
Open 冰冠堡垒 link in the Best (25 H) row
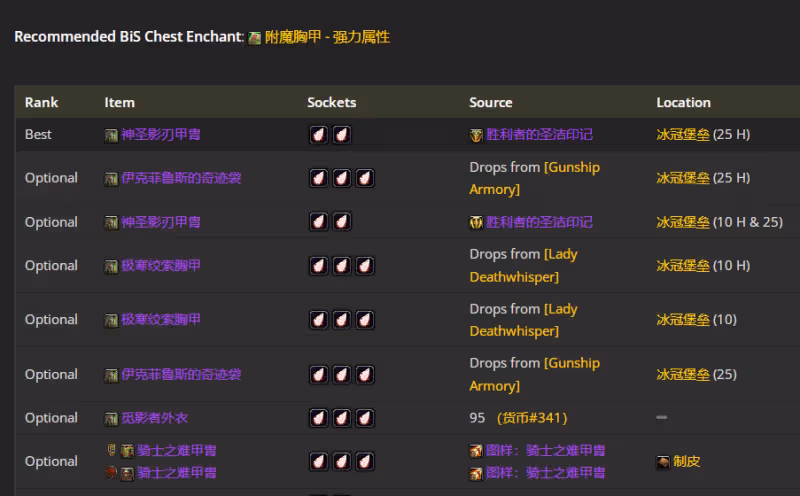coord(683,135)
